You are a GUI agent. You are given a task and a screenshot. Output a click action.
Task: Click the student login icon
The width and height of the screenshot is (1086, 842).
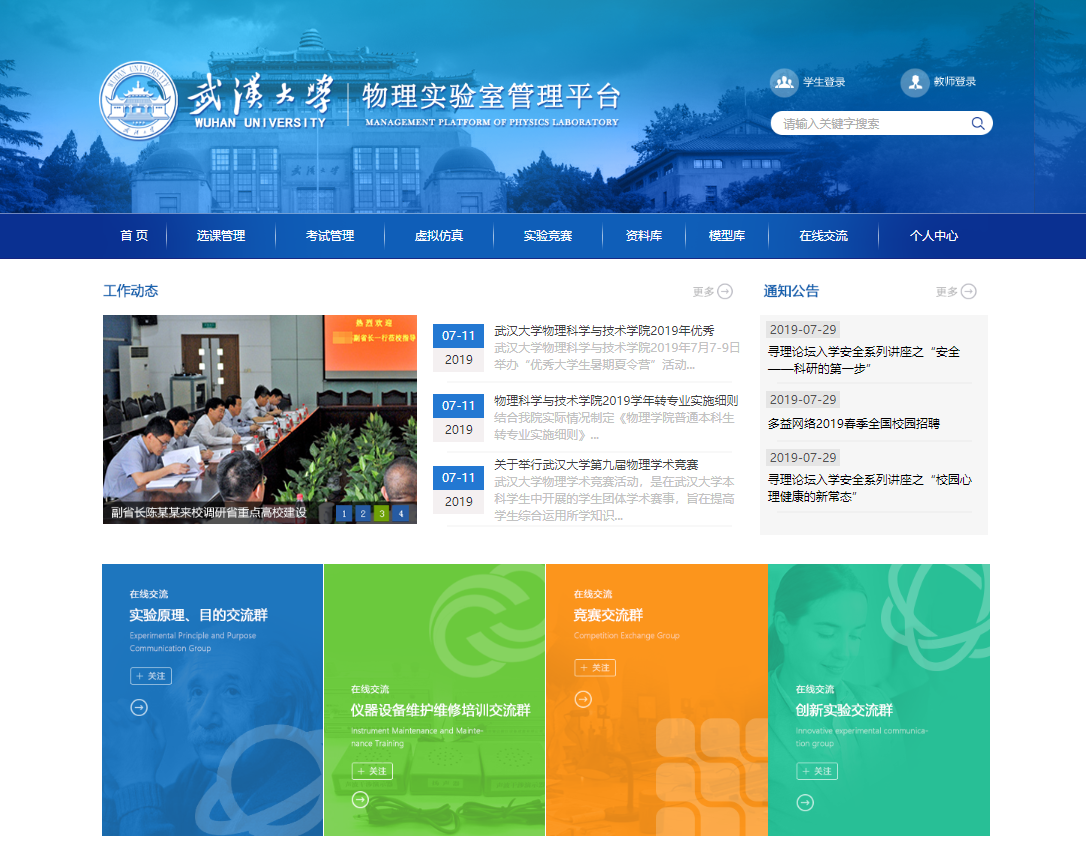coord(784,82)
